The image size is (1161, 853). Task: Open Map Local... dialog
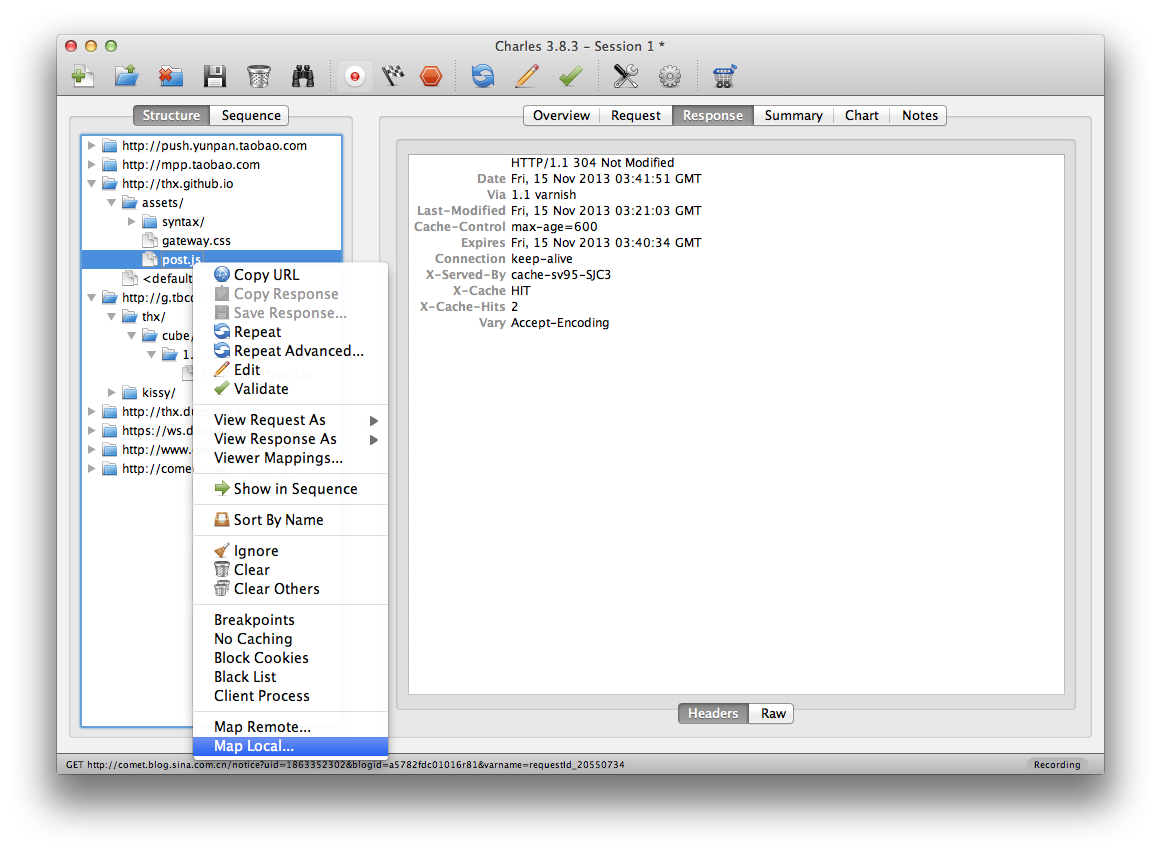coord(290,746)
